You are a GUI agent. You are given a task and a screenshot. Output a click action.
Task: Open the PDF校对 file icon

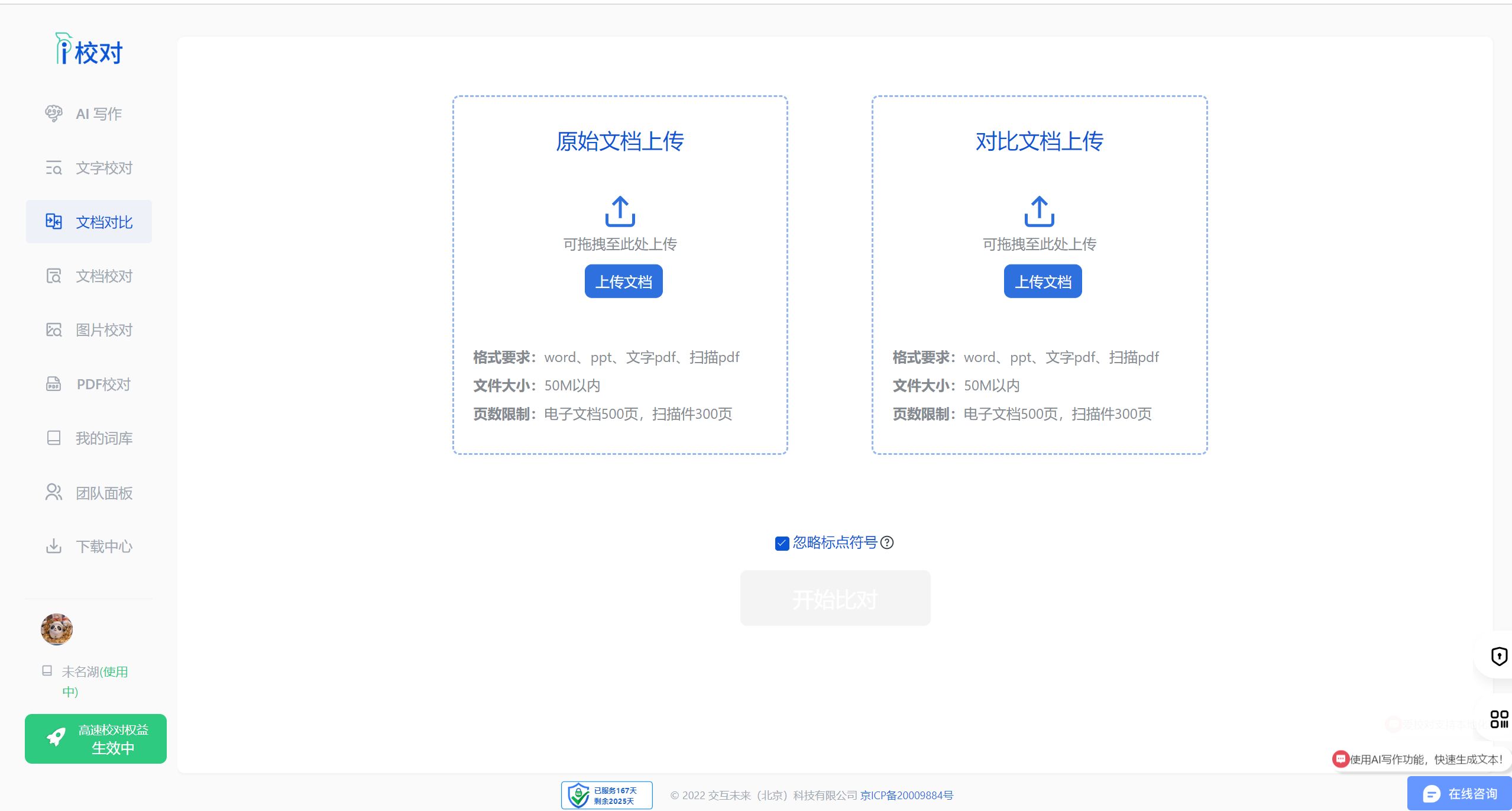tap(54, 385)
